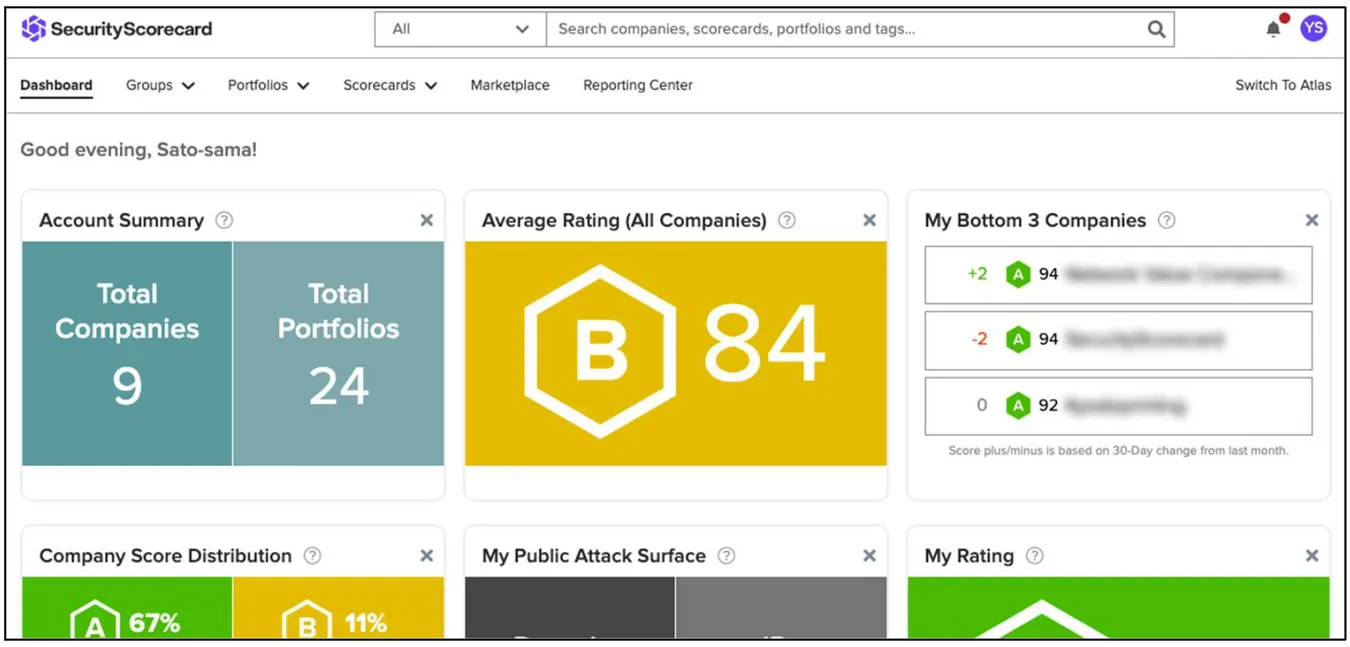Viewport: 1350px width, 647px height.
Task: Open the YS user avatar menu
Action: tap(1313, 28)
